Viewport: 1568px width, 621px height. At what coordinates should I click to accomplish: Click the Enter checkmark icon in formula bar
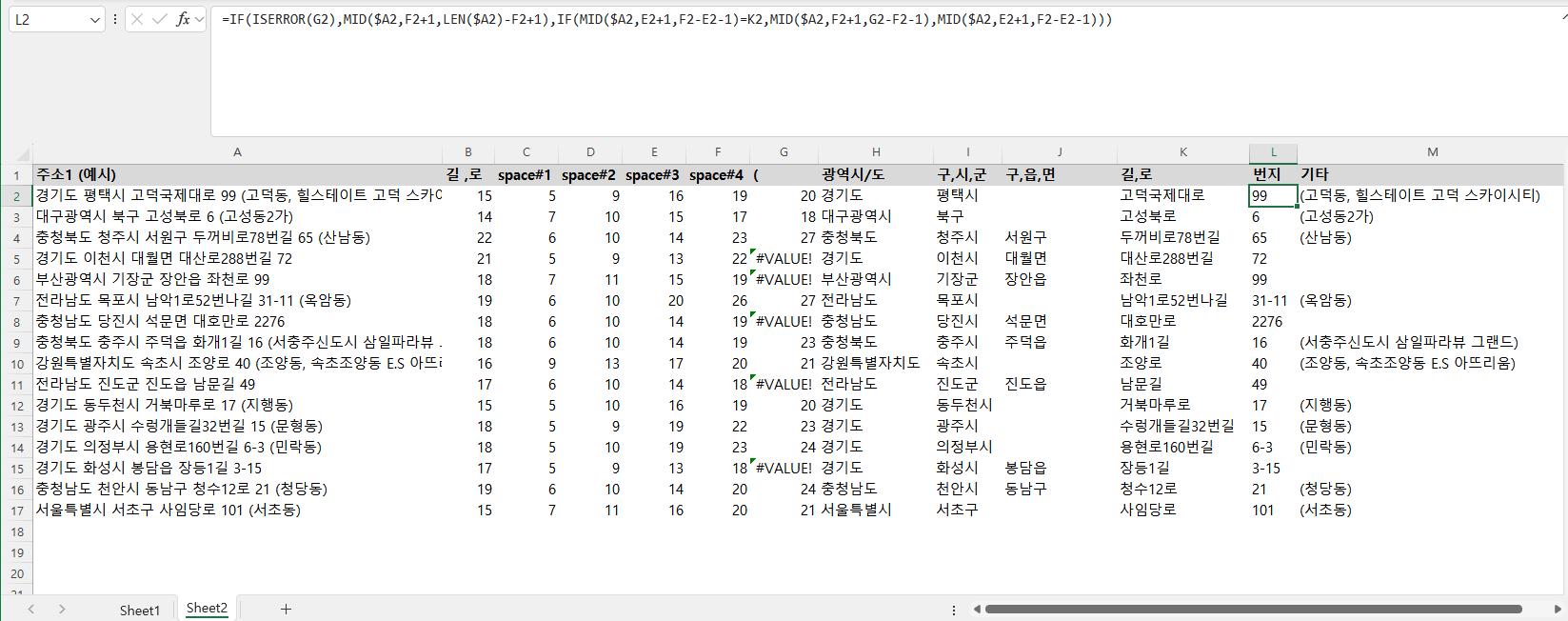[159, 19]
